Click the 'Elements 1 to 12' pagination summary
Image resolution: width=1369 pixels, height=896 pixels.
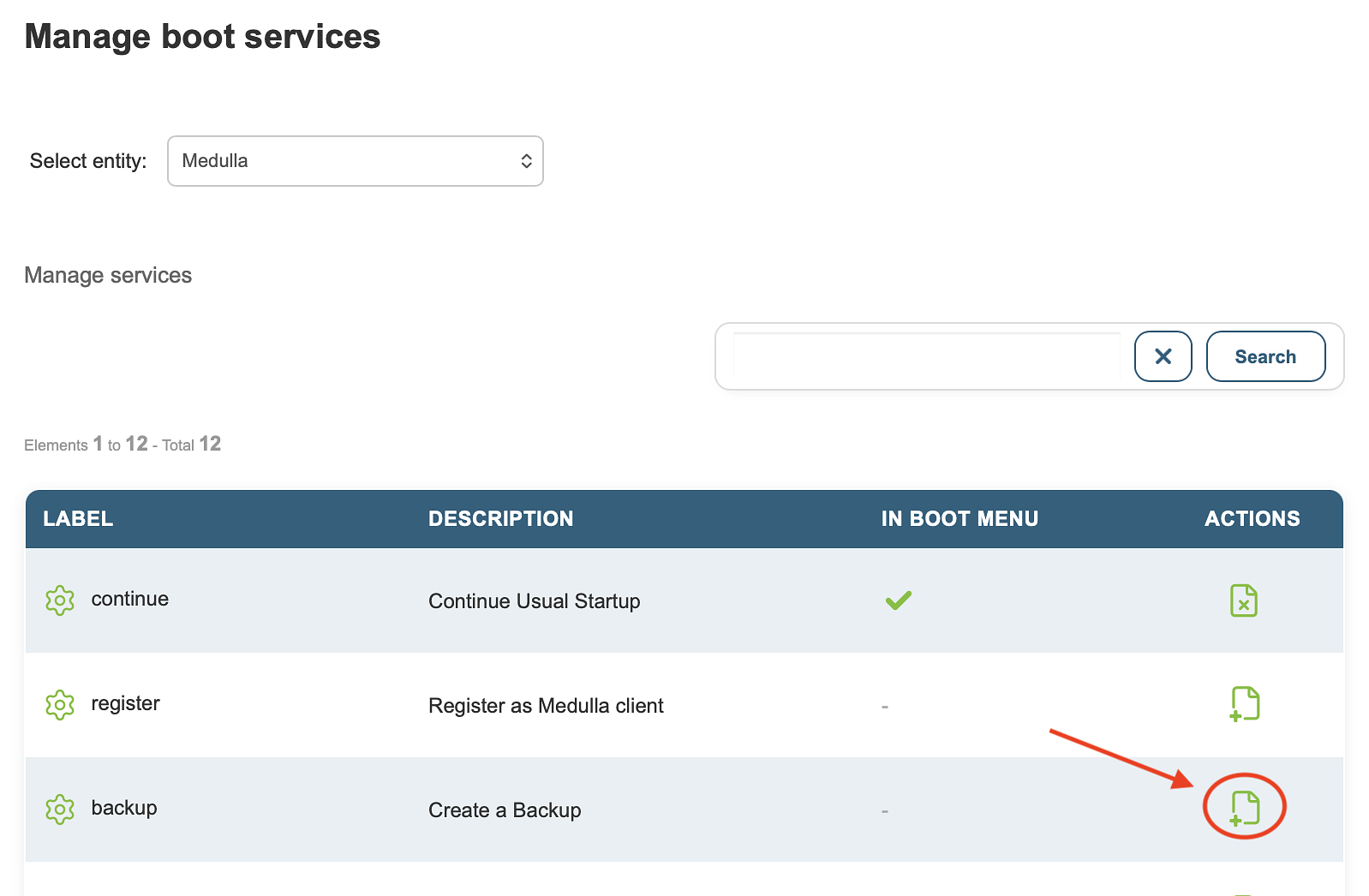(123, 444)
